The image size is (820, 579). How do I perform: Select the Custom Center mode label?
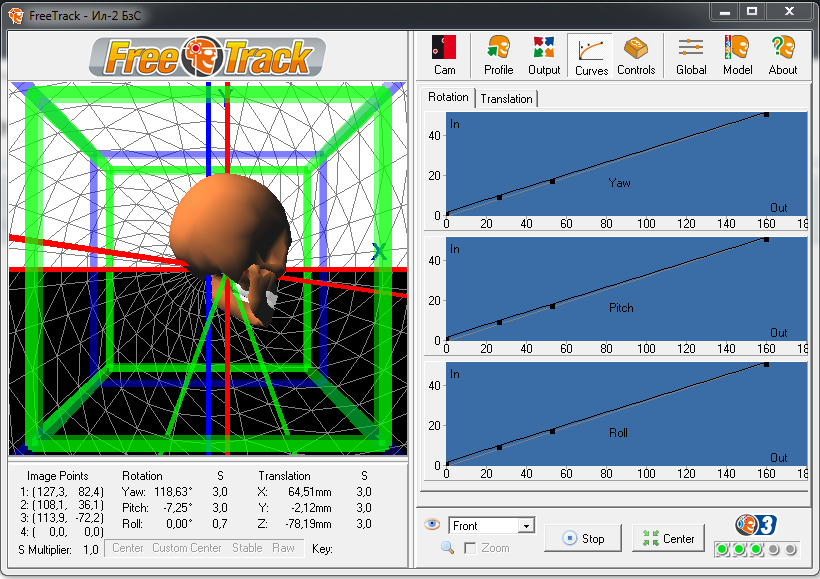click(187, 548)
